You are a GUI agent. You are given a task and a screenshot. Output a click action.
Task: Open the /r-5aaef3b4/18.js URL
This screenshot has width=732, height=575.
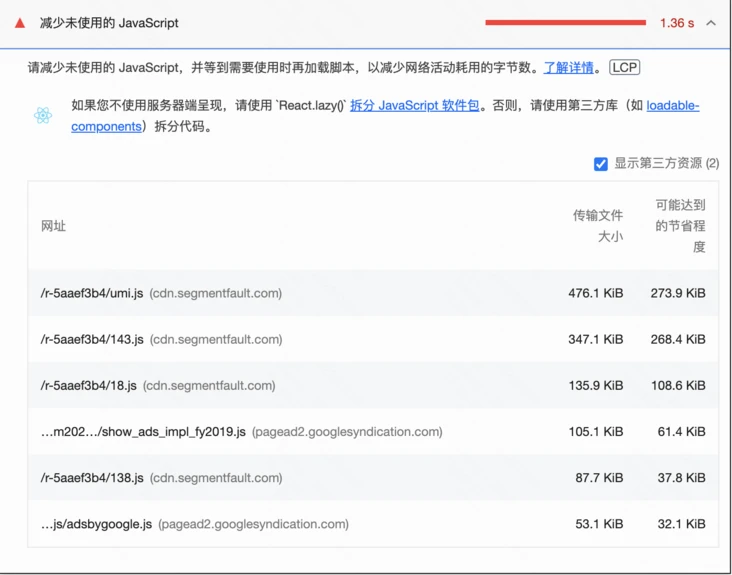pyautogui.click(x=89, y=386)
